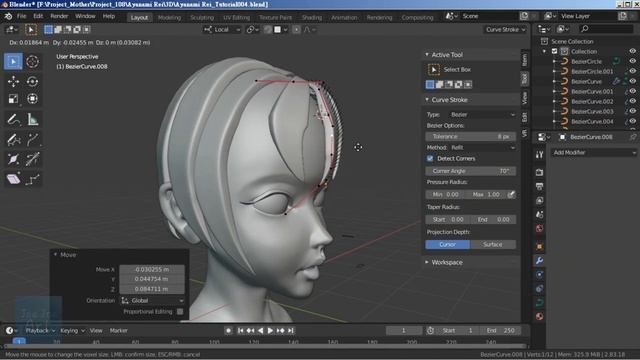Toggle Collection exclude checkbox in outliner
Image resolution: width=640 pixels, height=360 pixels.
pyautogui.click(x=554, y=51)
